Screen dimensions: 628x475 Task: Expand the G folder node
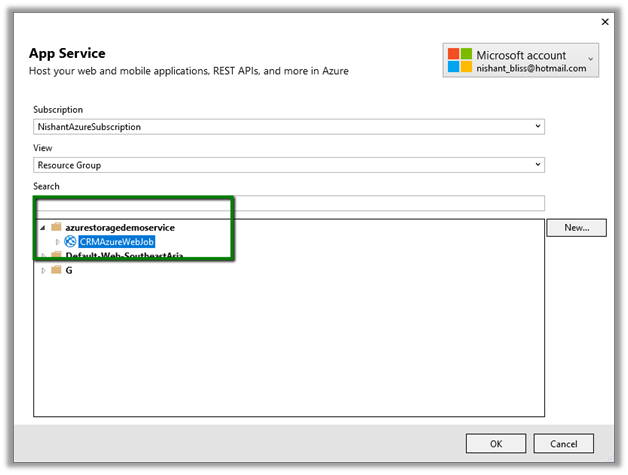(x=43, y=271)
